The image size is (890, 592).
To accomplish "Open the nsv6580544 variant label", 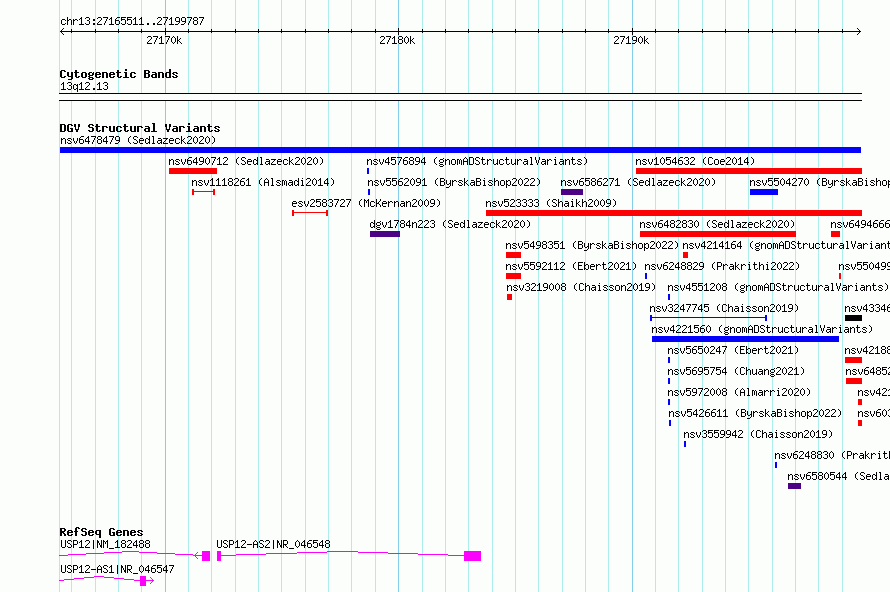I will tap(838, 476).
